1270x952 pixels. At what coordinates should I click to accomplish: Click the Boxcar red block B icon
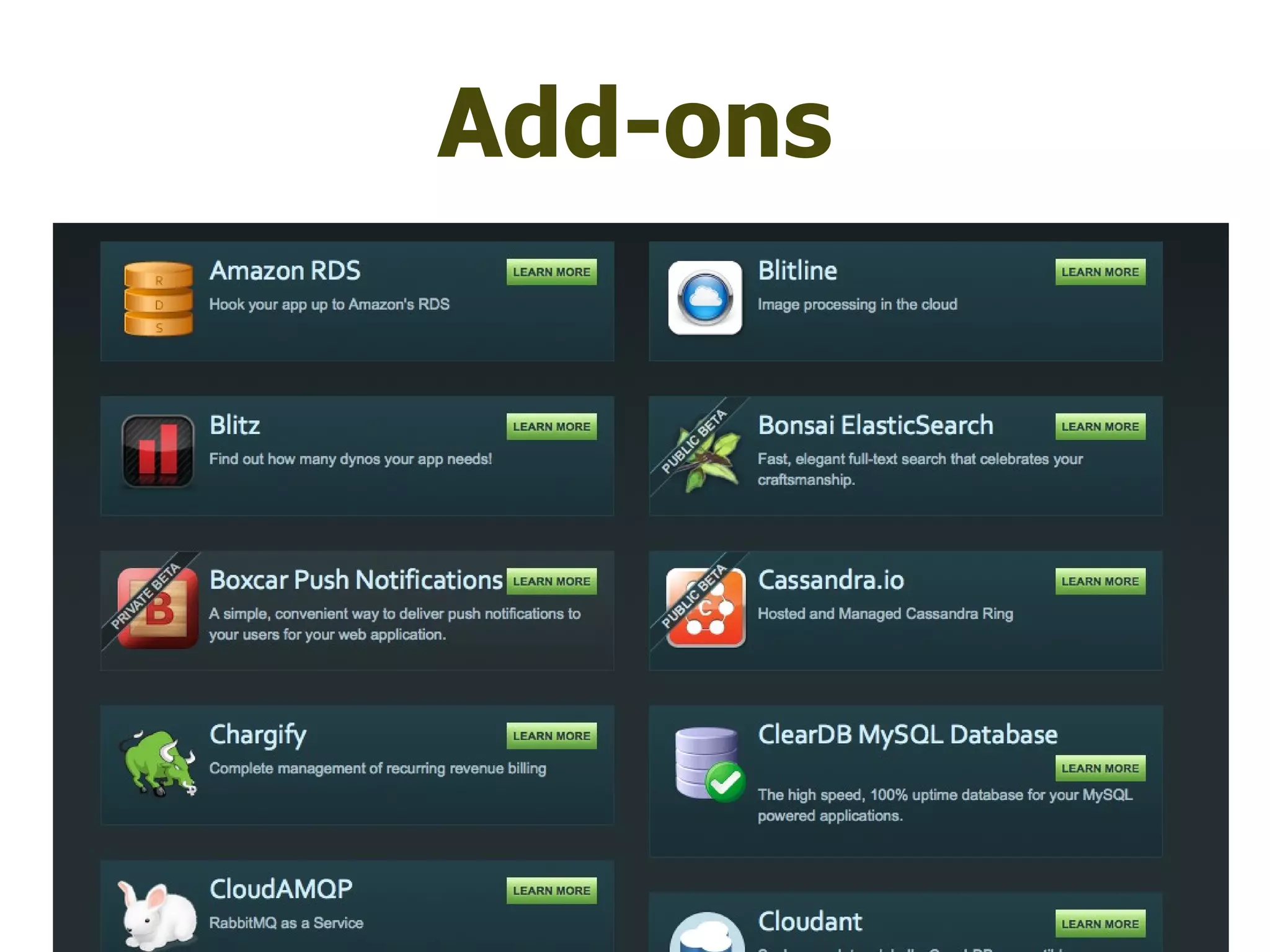(x=158, y=607)
